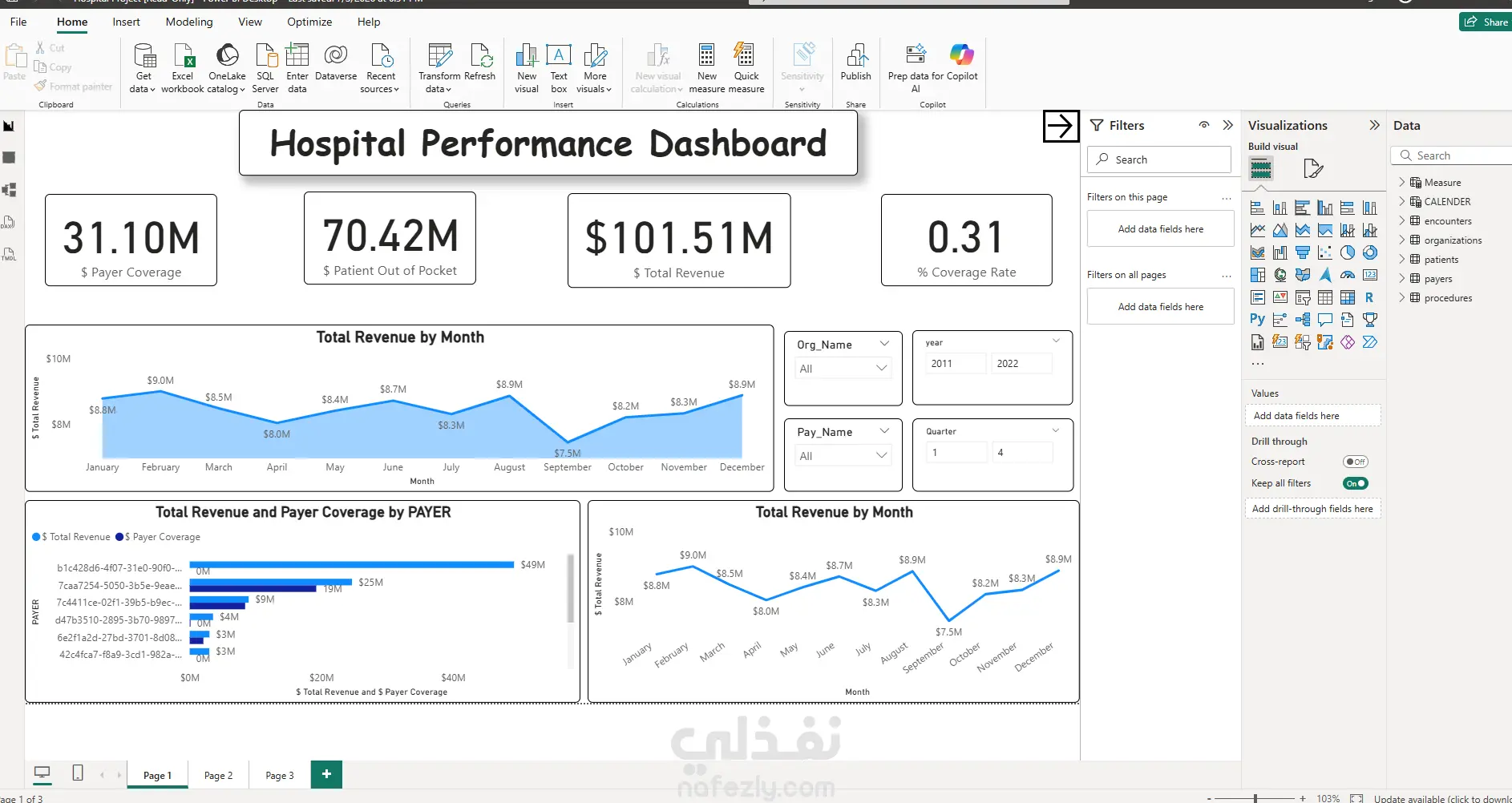Expand the Measure table
Screen dimensions: 1512x803
pos(1402,183)
